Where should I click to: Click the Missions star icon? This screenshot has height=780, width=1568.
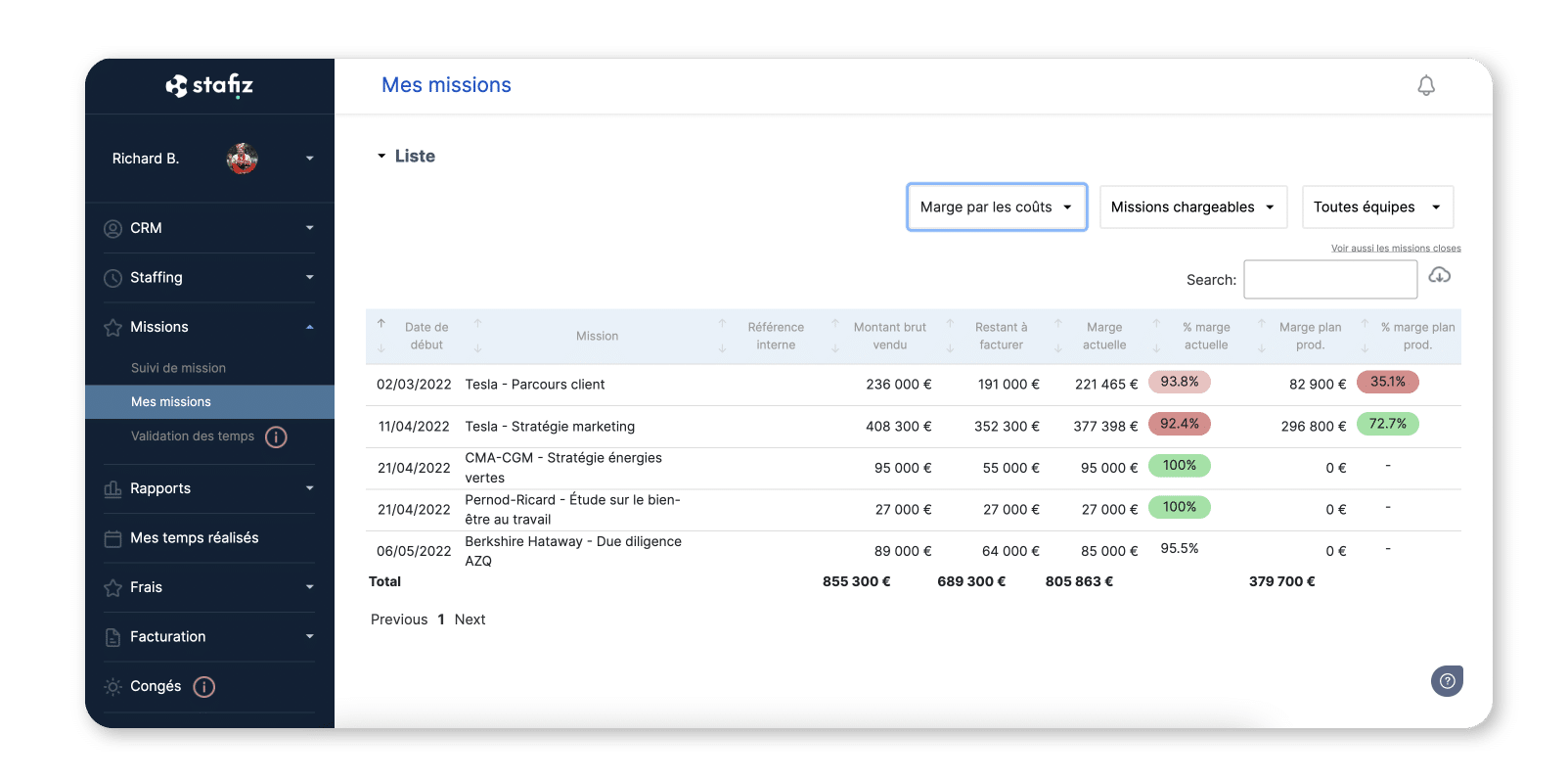(x=113, y=328)
